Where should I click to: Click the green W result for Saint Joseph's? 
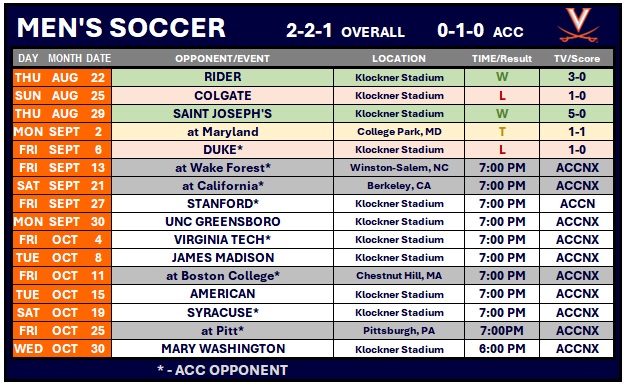(502, 114)
